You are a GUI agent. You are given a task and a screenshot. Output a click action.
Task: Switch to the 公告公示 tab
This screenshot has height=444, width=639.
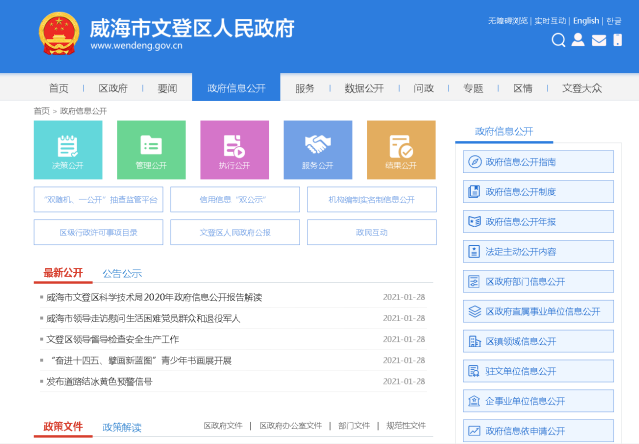(x=122, y=273)
